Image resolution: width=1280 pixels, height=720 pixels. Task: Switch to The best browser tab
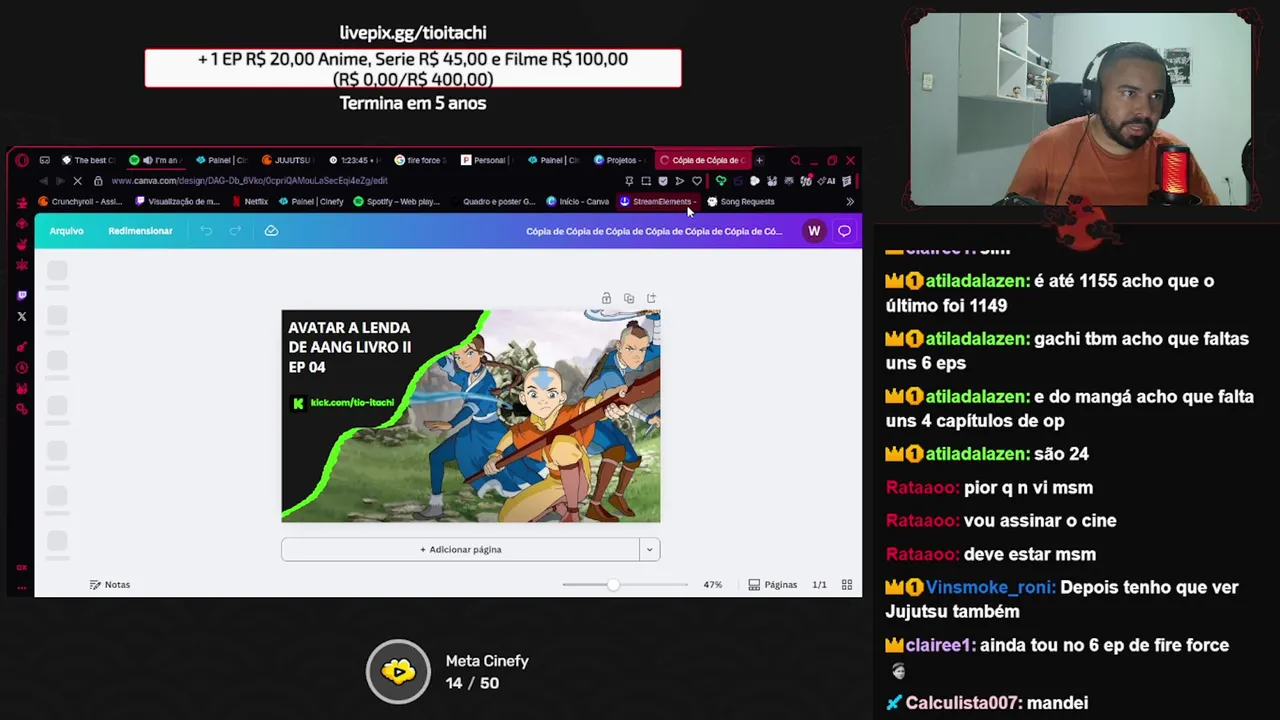[x=88, y=160]
